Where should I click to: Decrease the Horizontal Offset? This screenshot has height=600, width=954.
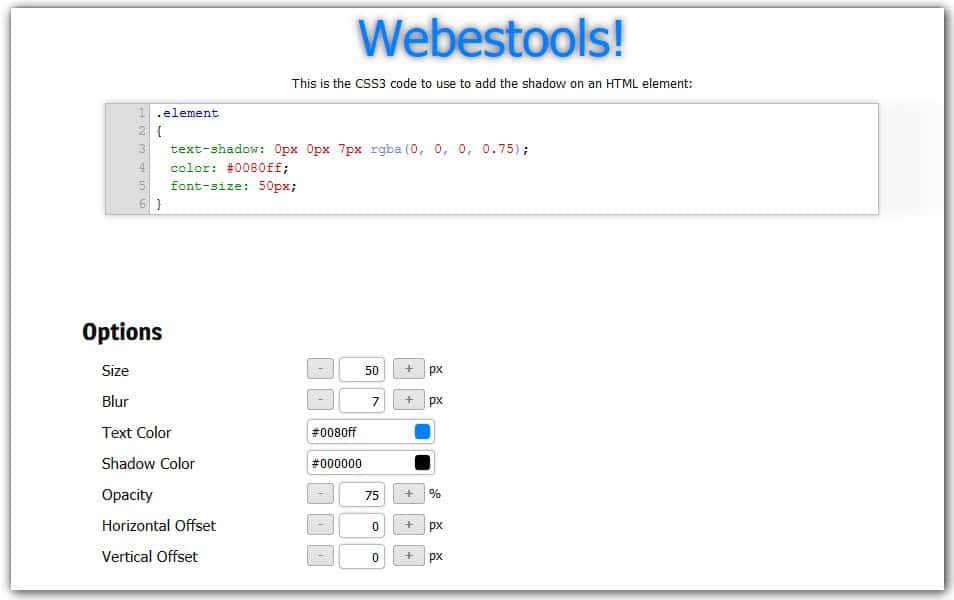coord(320,524)
